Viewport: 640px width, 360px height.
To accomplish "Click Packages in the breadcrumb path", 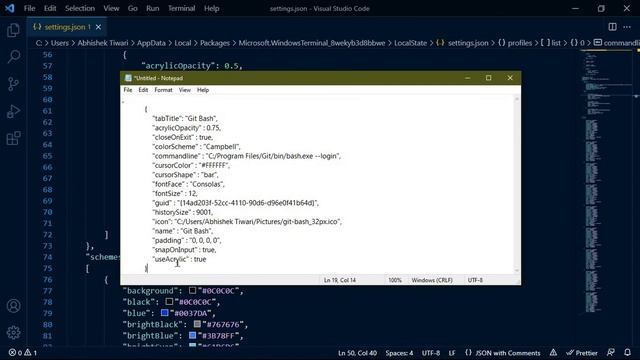I will [x=215, y=43].
